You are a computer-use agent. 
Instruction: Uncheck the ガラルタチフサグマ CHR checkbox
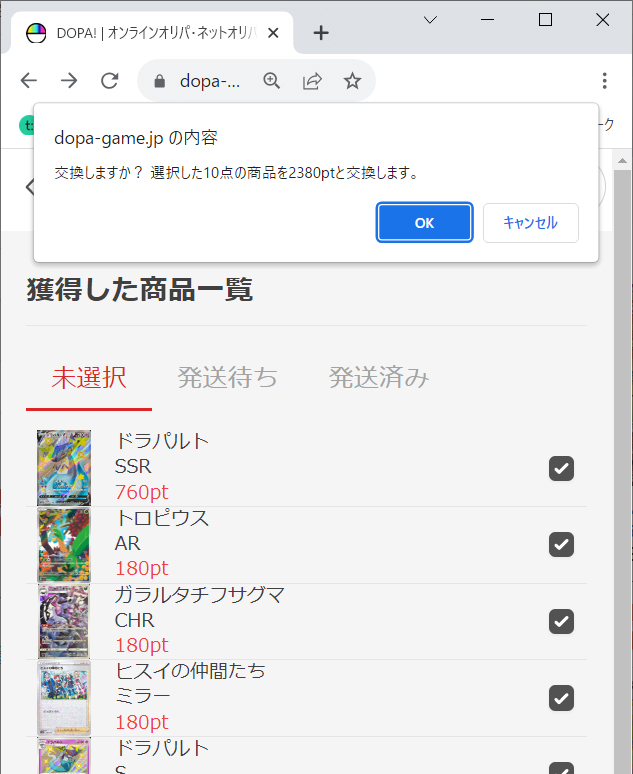coord(561,621)
